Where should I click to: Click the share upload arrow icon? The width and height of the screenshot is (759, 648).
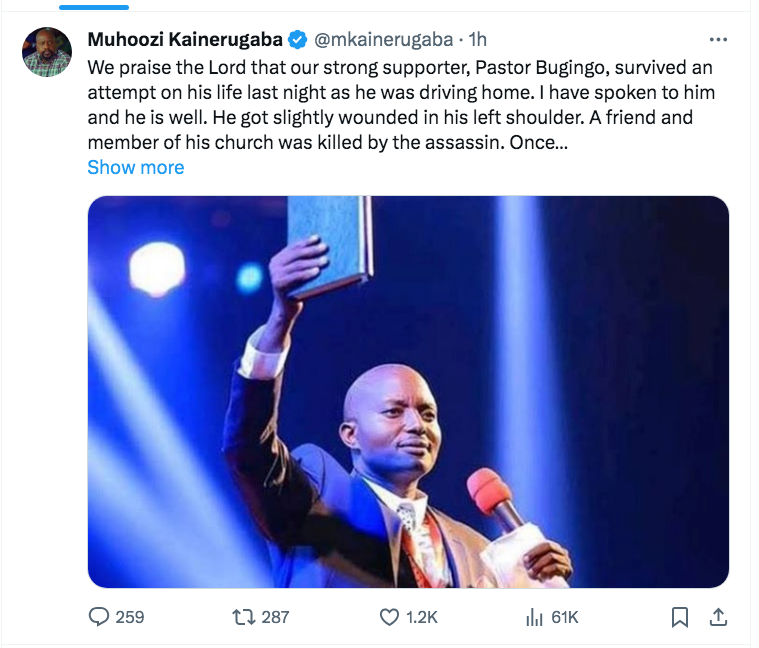[718, 617]
